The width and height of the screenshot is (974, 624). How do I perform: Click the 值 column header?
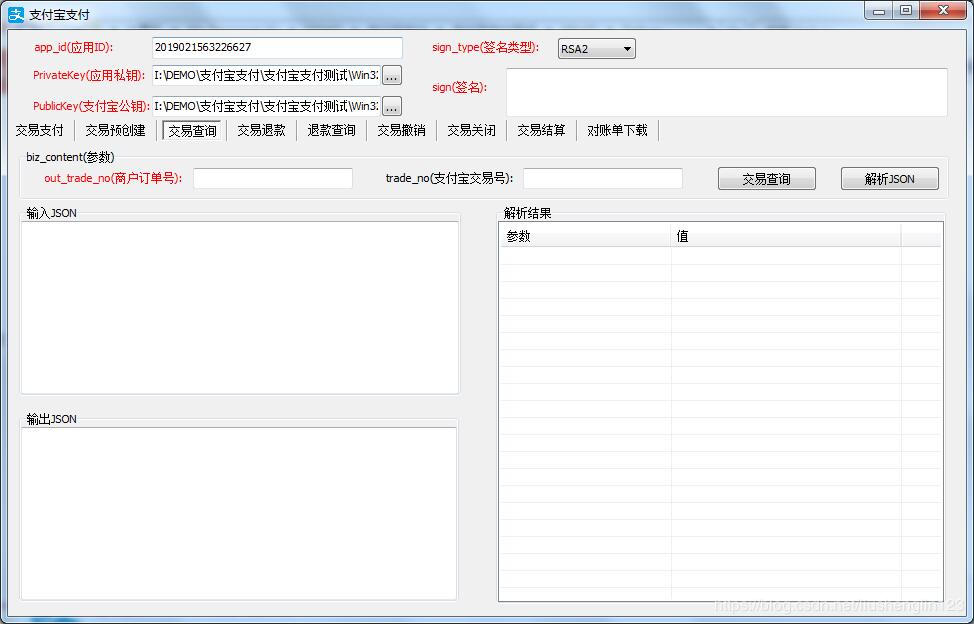pos(786,236)
